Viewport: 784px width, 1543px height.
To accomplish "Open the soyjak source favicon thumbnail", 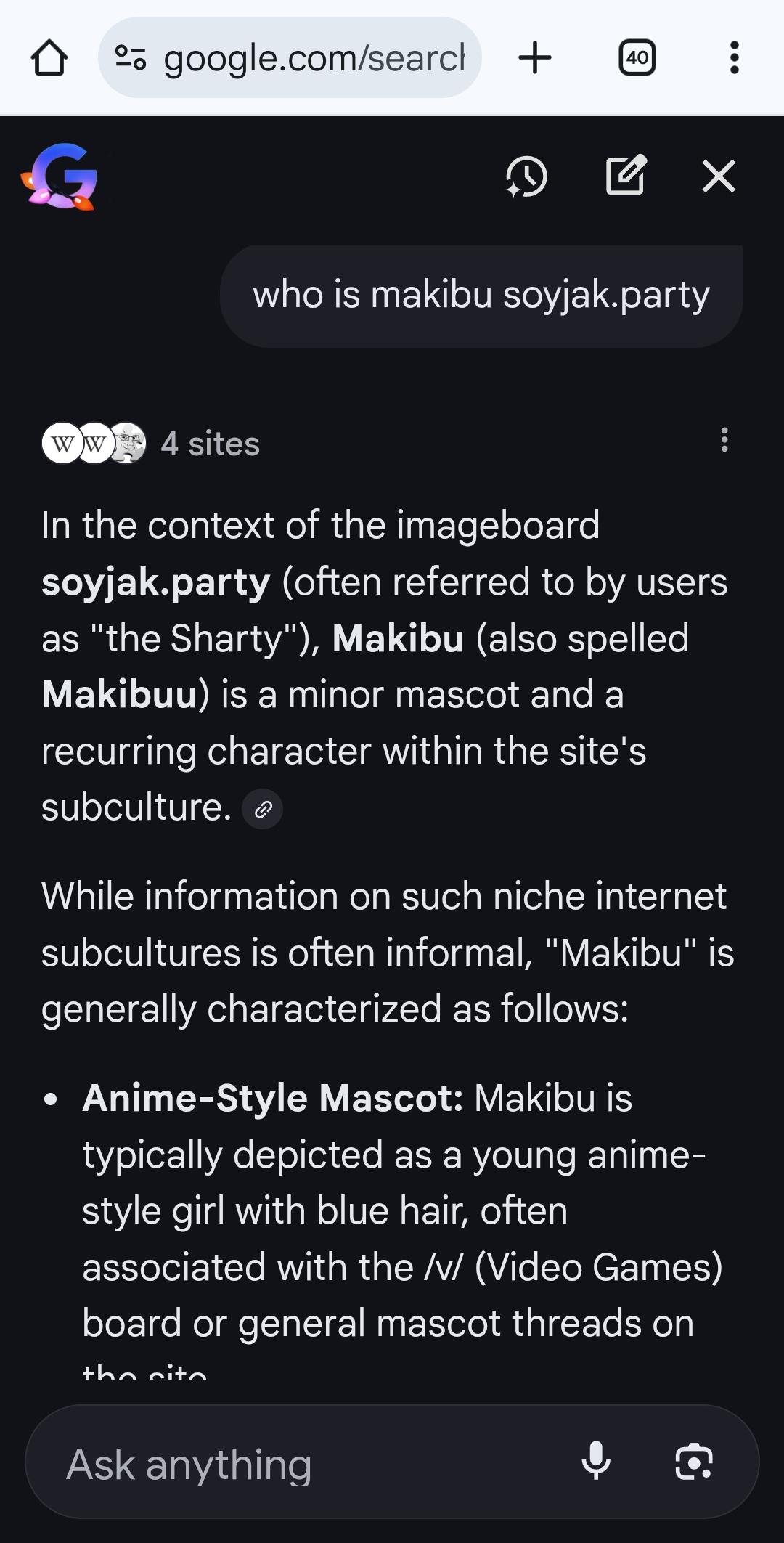I will pyautogui.click(x=128, y=443).
